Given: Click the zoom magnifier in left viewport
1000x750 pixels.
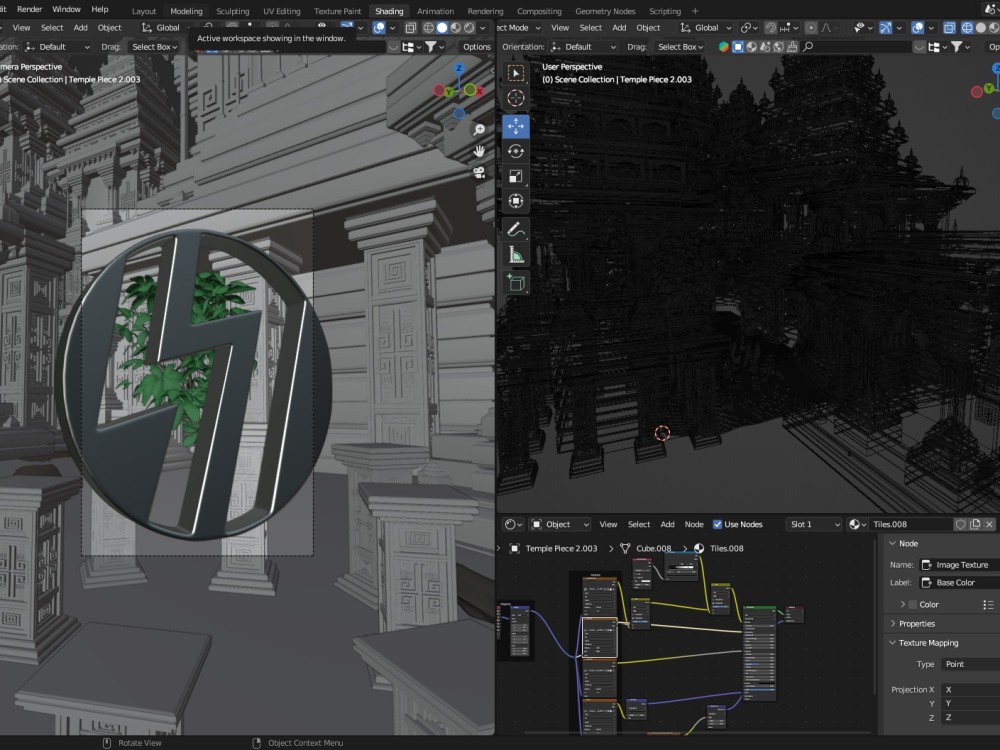Looking at the screenshot, I should 479,130.
